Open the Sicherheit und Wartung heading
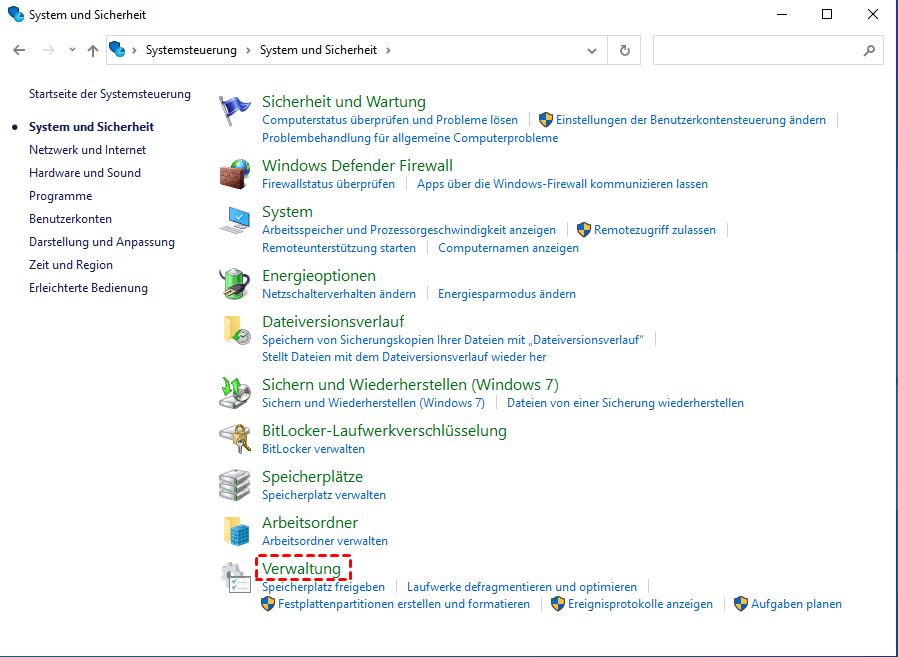Image resolution: width=898 pixels, height=657 pixels. tap(344, 101)
